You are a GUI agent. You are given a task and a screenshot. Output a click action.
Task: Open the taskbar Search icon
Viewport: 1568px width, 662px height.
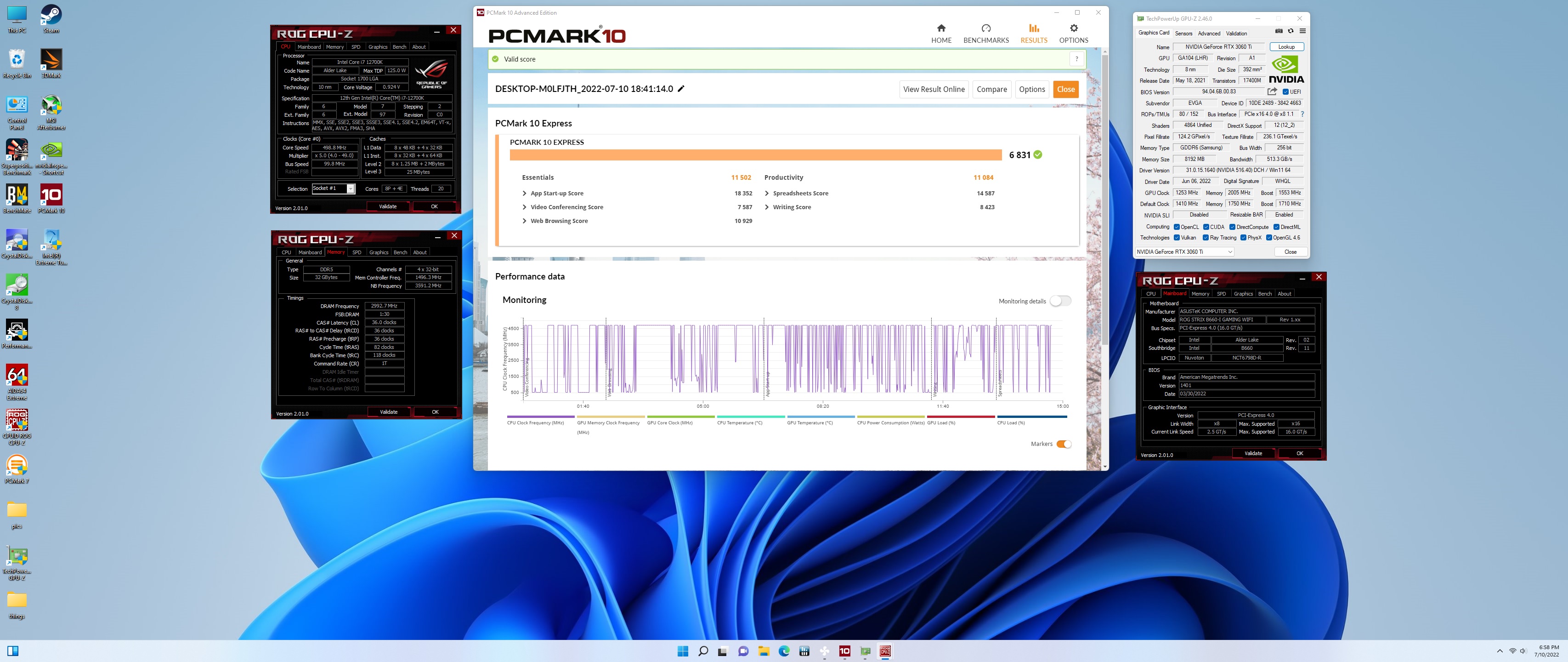coord(703,651)
